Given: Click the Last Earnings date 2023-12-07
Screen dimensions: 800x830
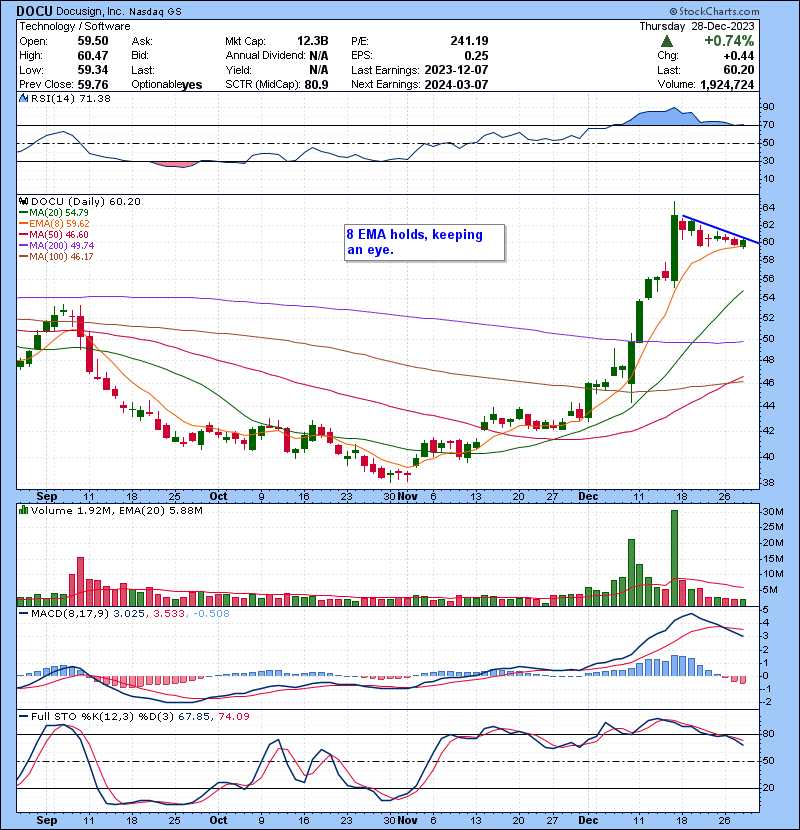Looking at the screenshot, I should pyautogui.click(x=456, y=70).
